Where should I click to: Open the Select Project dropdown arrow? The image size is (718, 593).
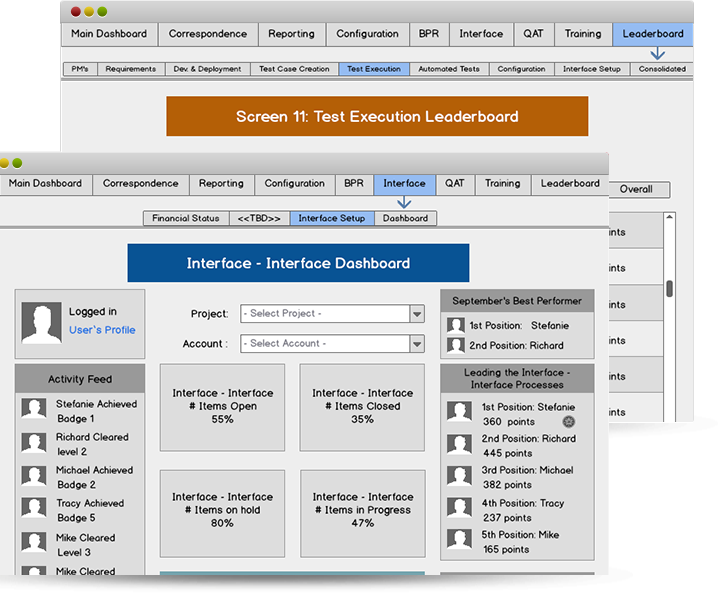point(417,314)
